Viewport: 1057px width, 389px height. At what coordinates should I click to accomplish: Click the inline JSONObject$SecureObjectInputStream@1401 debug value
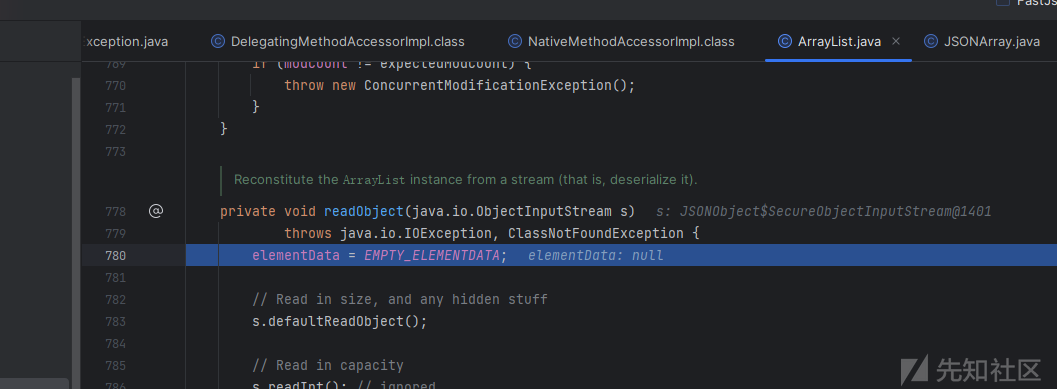coord(835,212)
